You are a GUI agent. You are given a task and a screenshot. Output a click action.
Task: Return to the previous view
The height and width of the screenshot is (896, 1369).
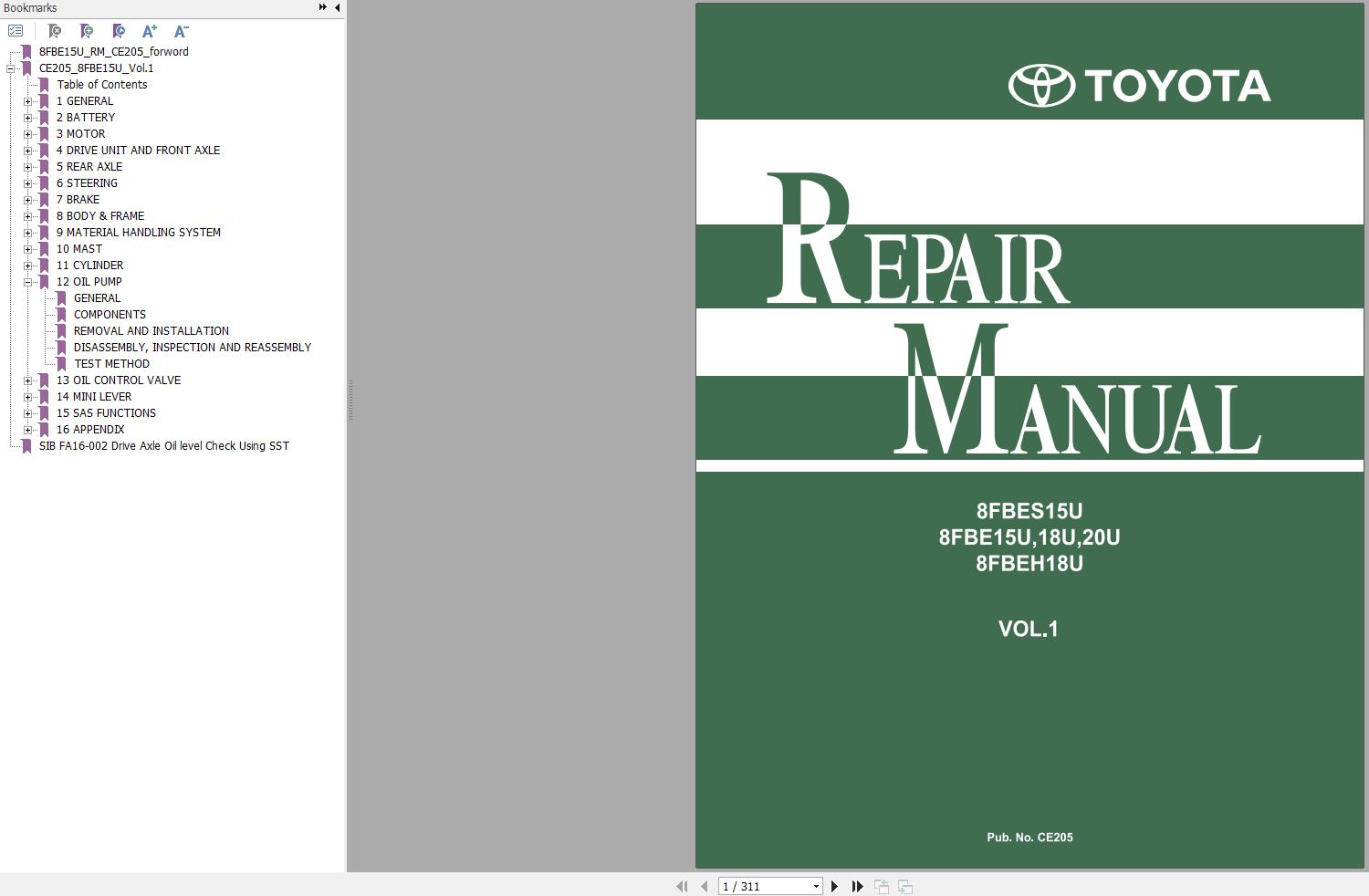tap(881, 886)
